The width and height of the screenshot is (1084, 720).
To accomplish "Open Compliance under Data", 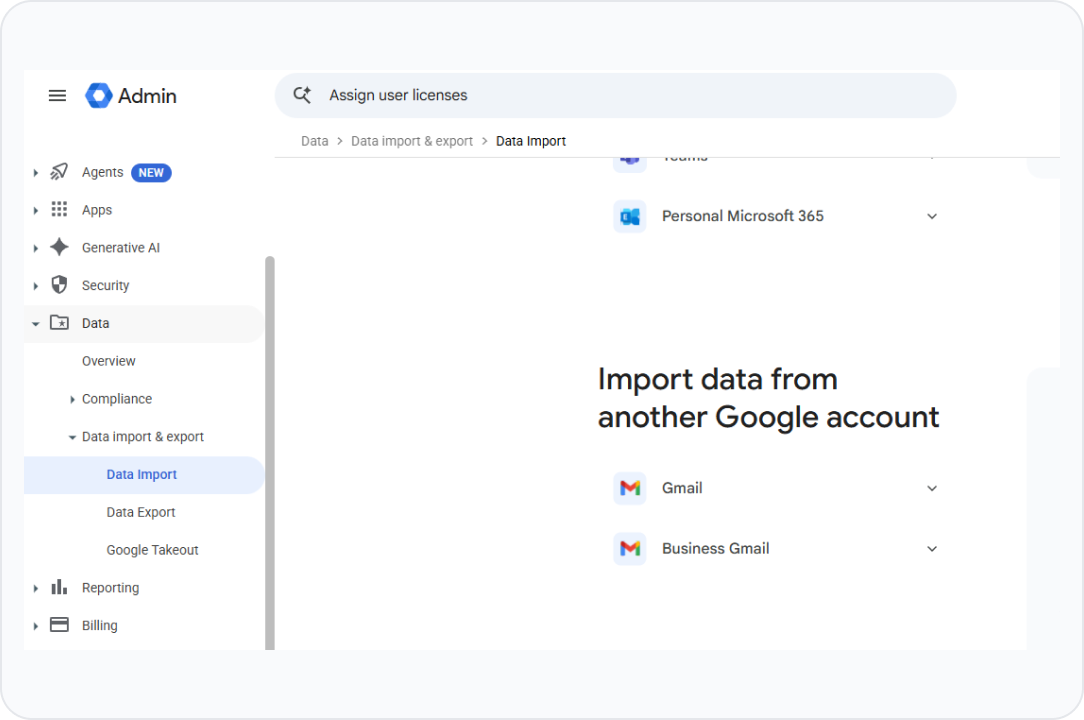I will tap(117, 399).
